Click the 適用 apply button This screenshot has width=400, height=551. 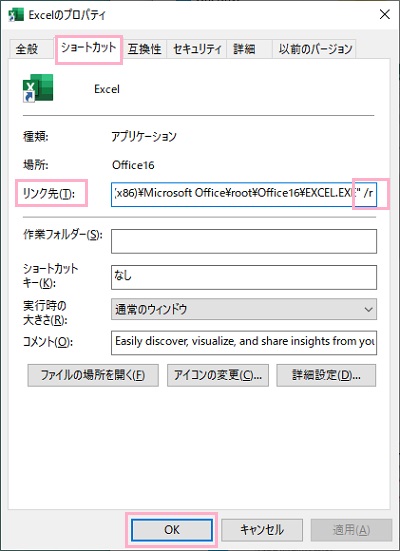tap(351, 530)
